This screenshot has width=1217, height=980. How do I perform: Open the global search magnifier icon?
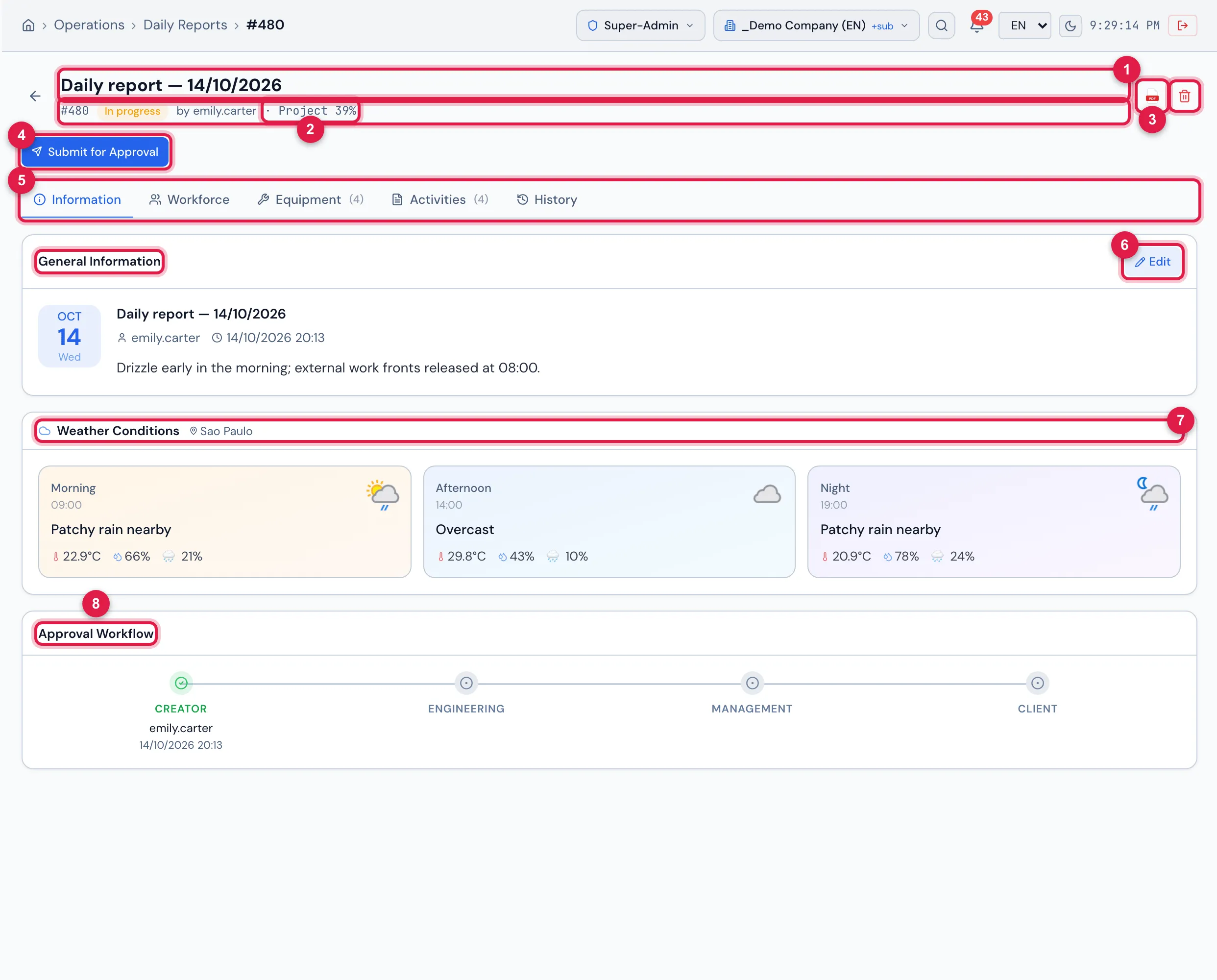(x=941, y=25)
